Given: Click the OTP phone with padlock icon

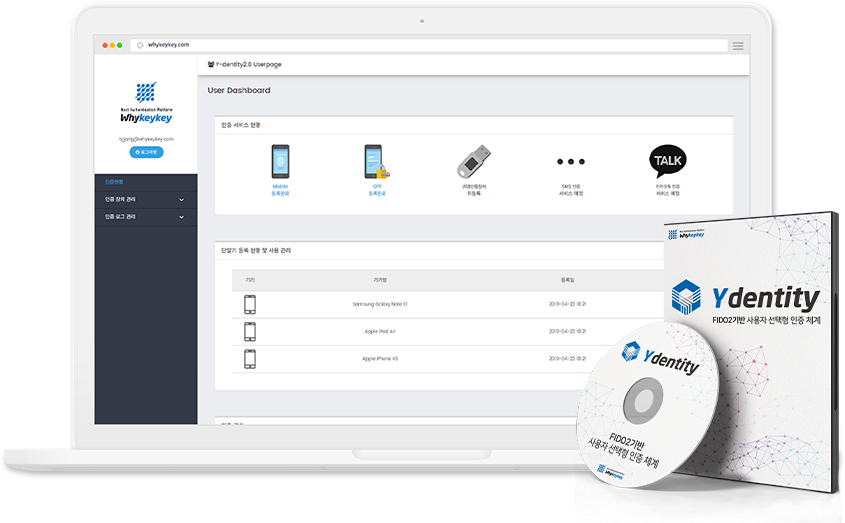Looking at the screenshot, I should [x=377, y=161].
